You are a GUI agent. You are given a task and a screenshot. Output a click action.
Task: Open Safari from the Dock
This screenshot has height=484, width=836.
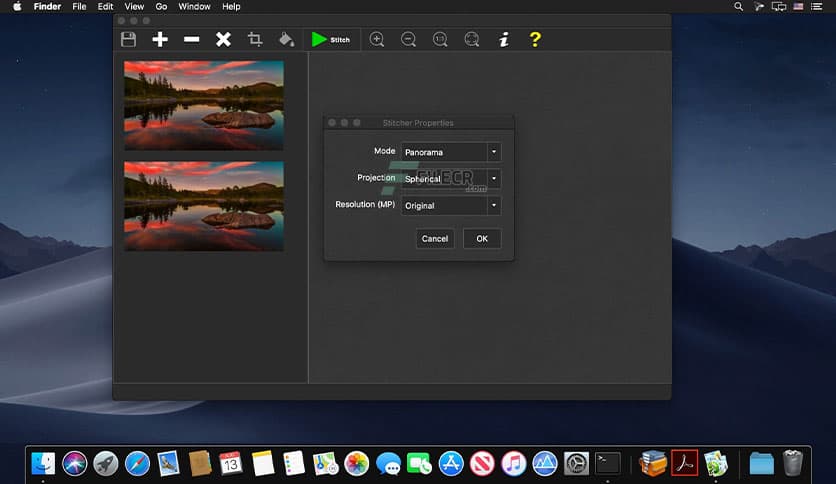coord(138,463)
